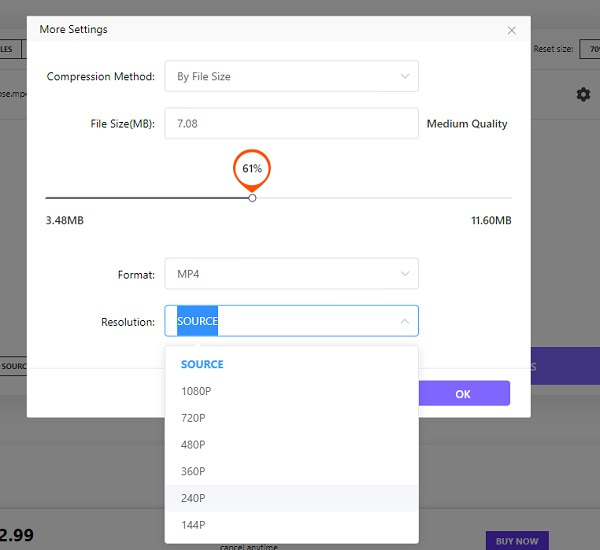Select 360P resolution option
This screenshot has height=550, width=600.
[291, 471]
